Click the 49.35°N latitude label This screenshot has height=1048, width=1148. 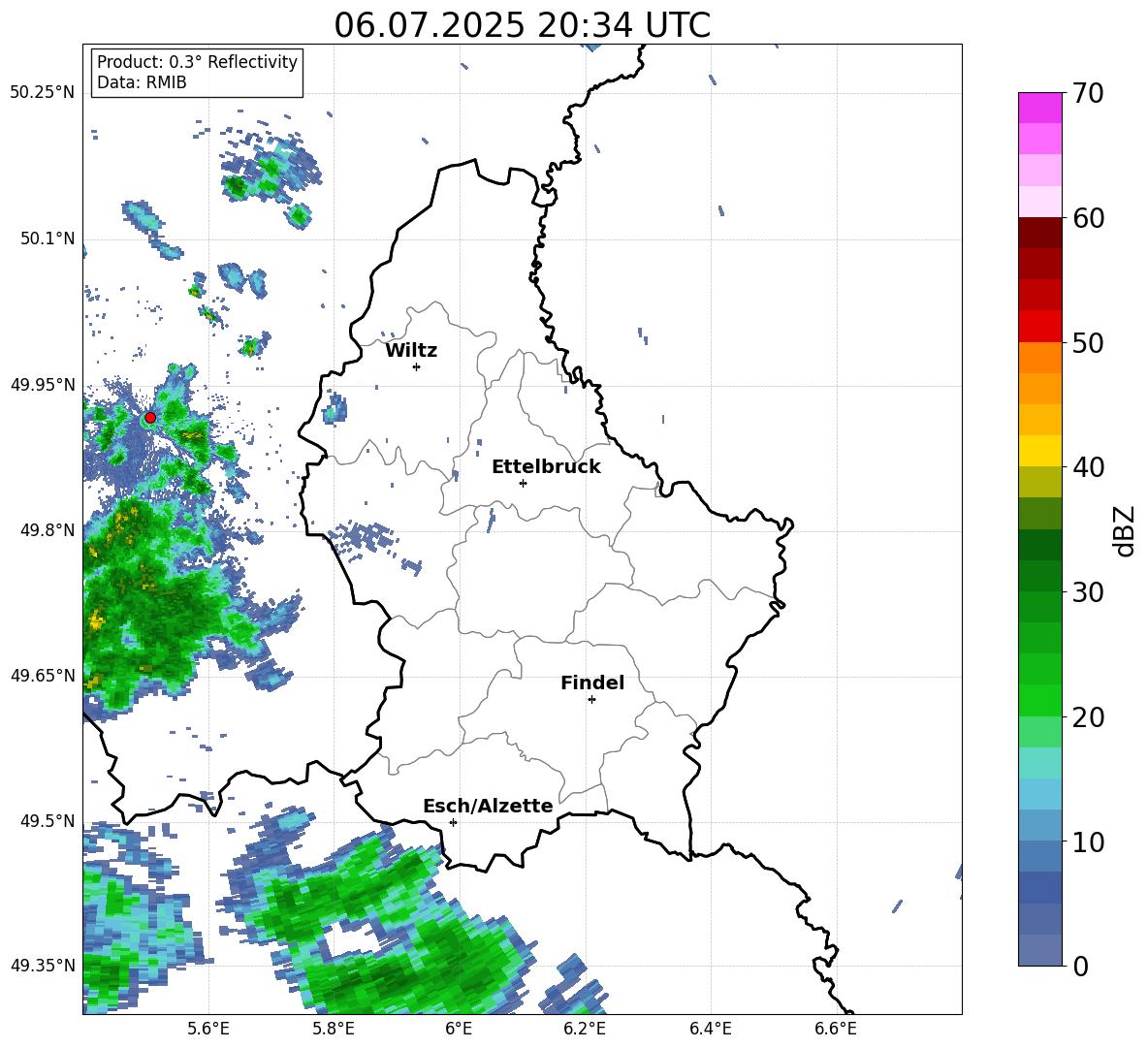(x=43, y=966)
